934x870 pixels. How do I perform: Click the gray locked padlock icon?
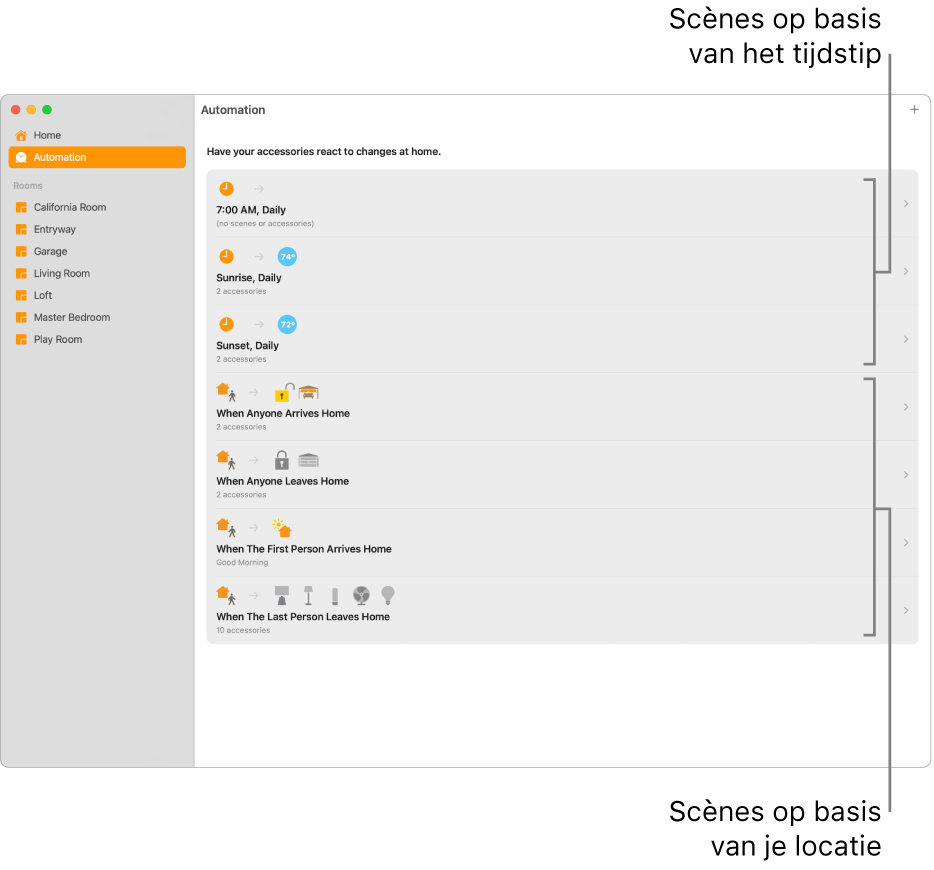coord(281,460)
